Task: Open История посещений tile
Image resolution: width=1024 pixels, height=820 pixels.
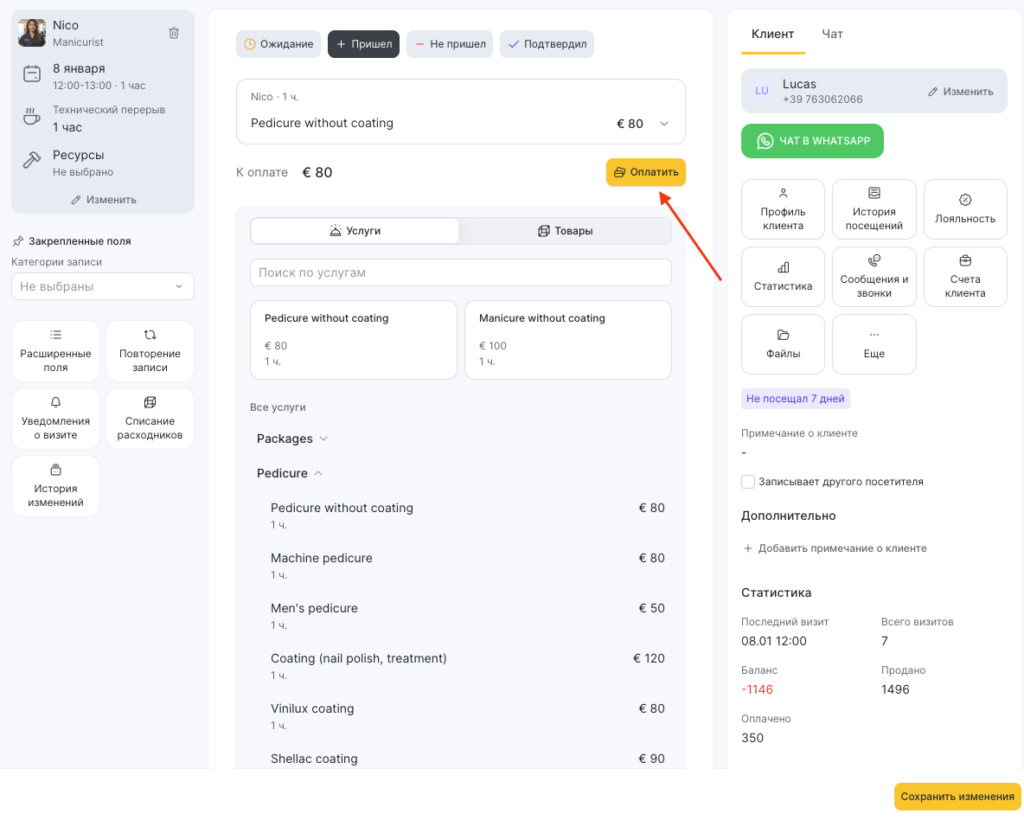Action: click(x=874, y=209)
